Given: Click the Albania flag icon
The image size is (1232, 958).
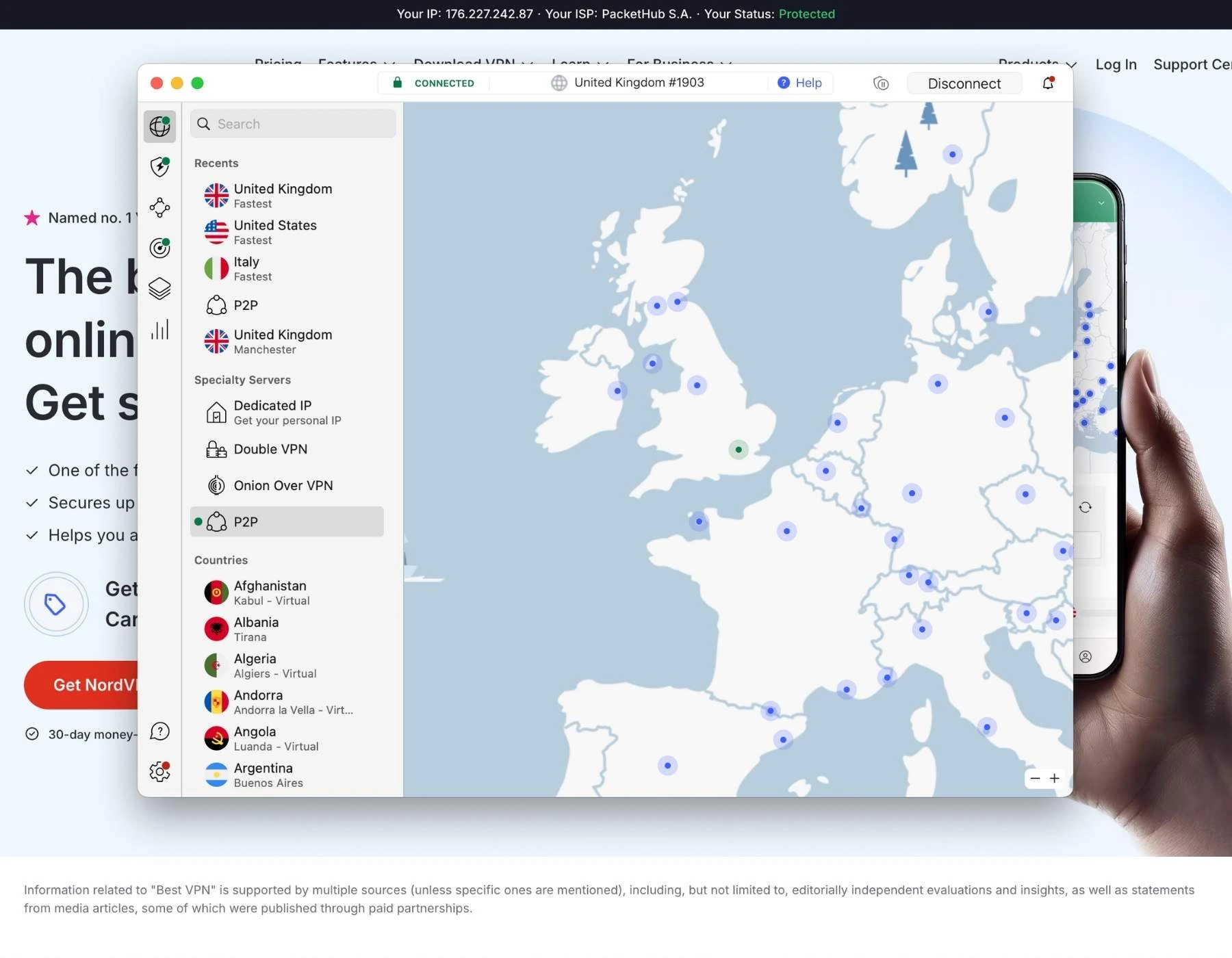Looking at the screenshot, I should coord(216,629).
